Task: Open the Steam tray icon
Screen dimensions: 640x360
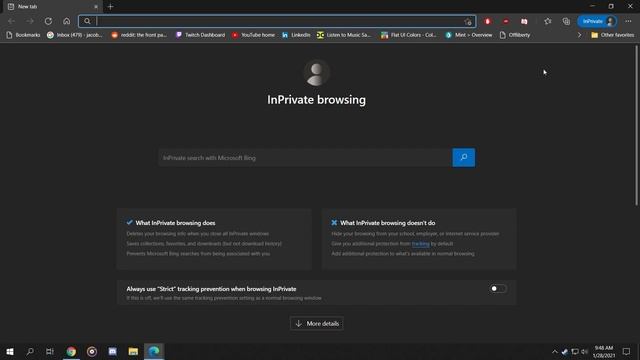Action: click(x=564, y=352)
